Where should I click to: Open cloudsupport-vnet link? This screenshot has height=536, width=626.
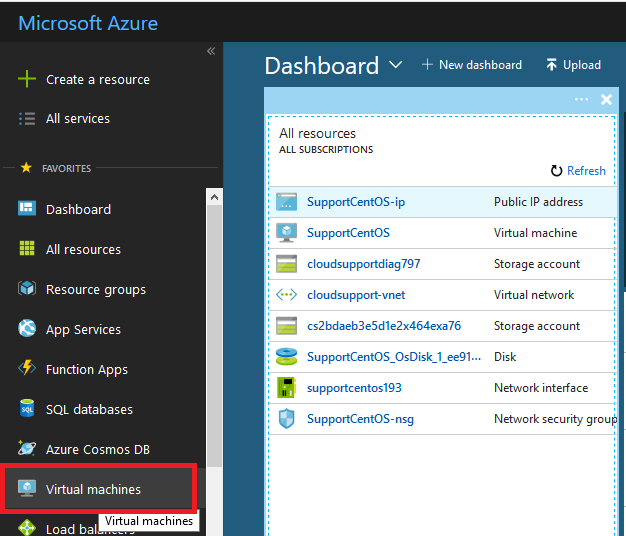pyautogui.click(x=356, y=295)
